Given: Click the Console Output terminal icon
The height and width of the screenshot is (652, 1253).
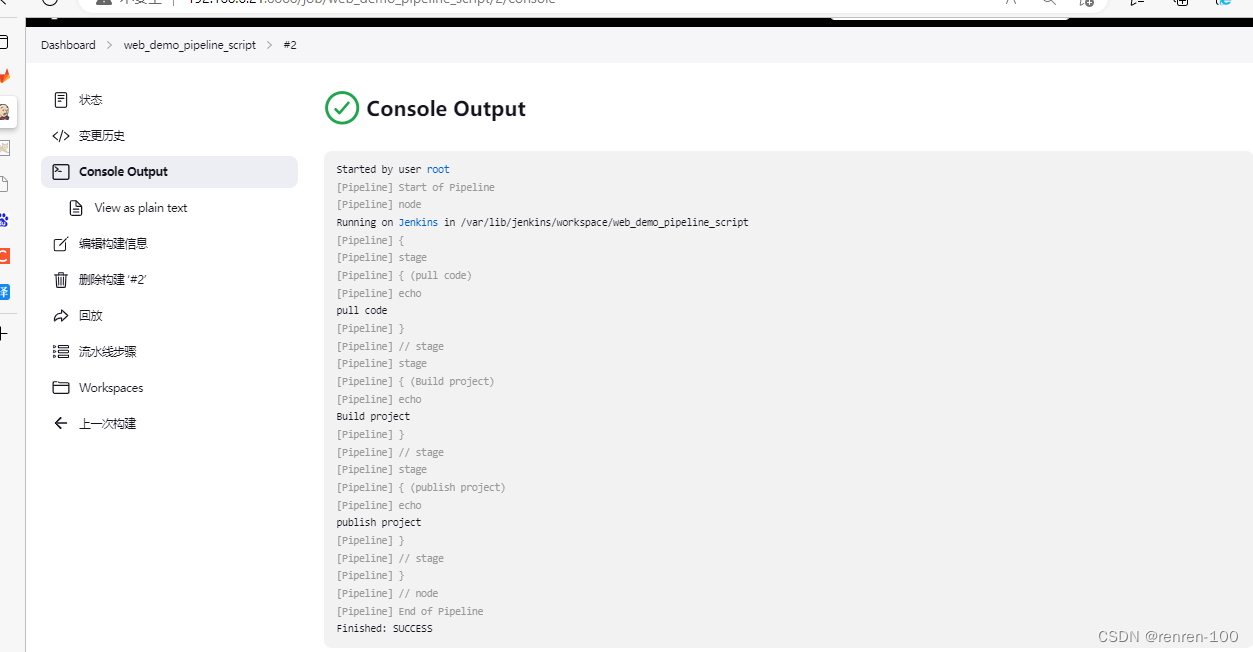Looking at the screenshot, I should (61, 172).
